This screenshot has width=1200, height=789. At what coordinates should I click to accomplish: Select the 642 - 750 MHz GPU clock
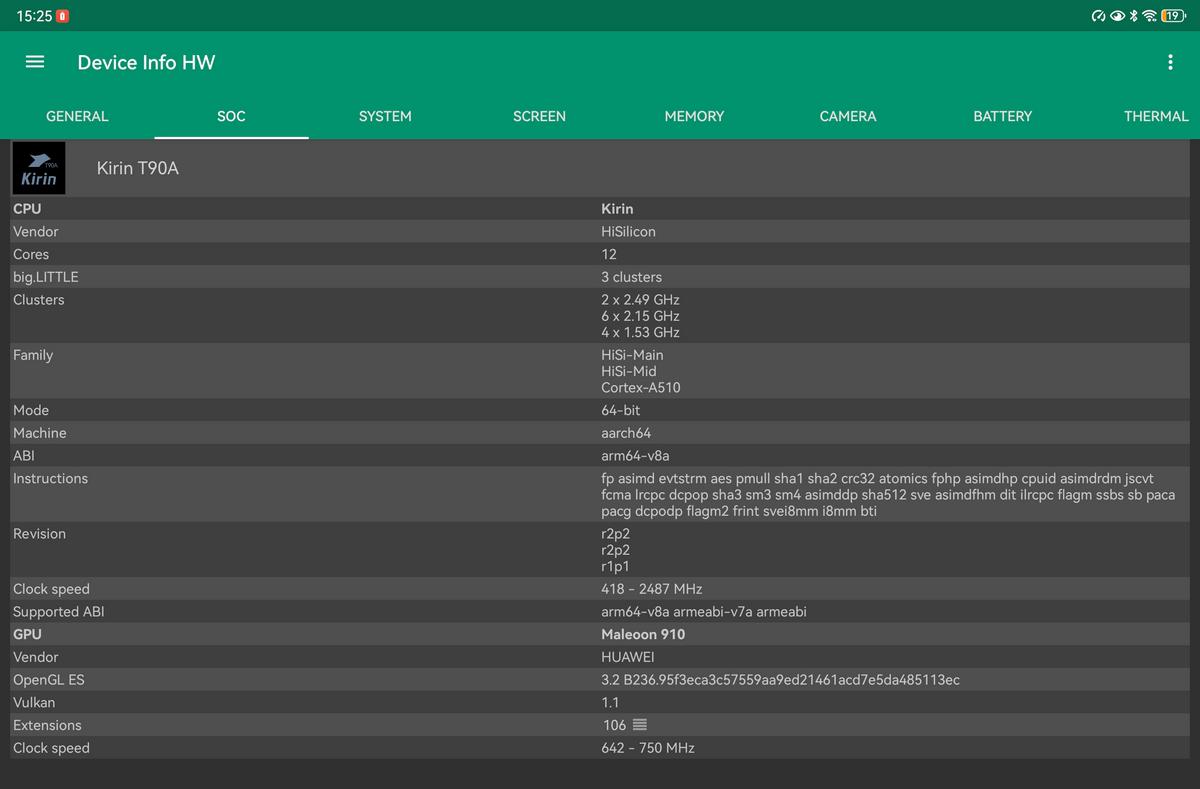tap(648, 748)
